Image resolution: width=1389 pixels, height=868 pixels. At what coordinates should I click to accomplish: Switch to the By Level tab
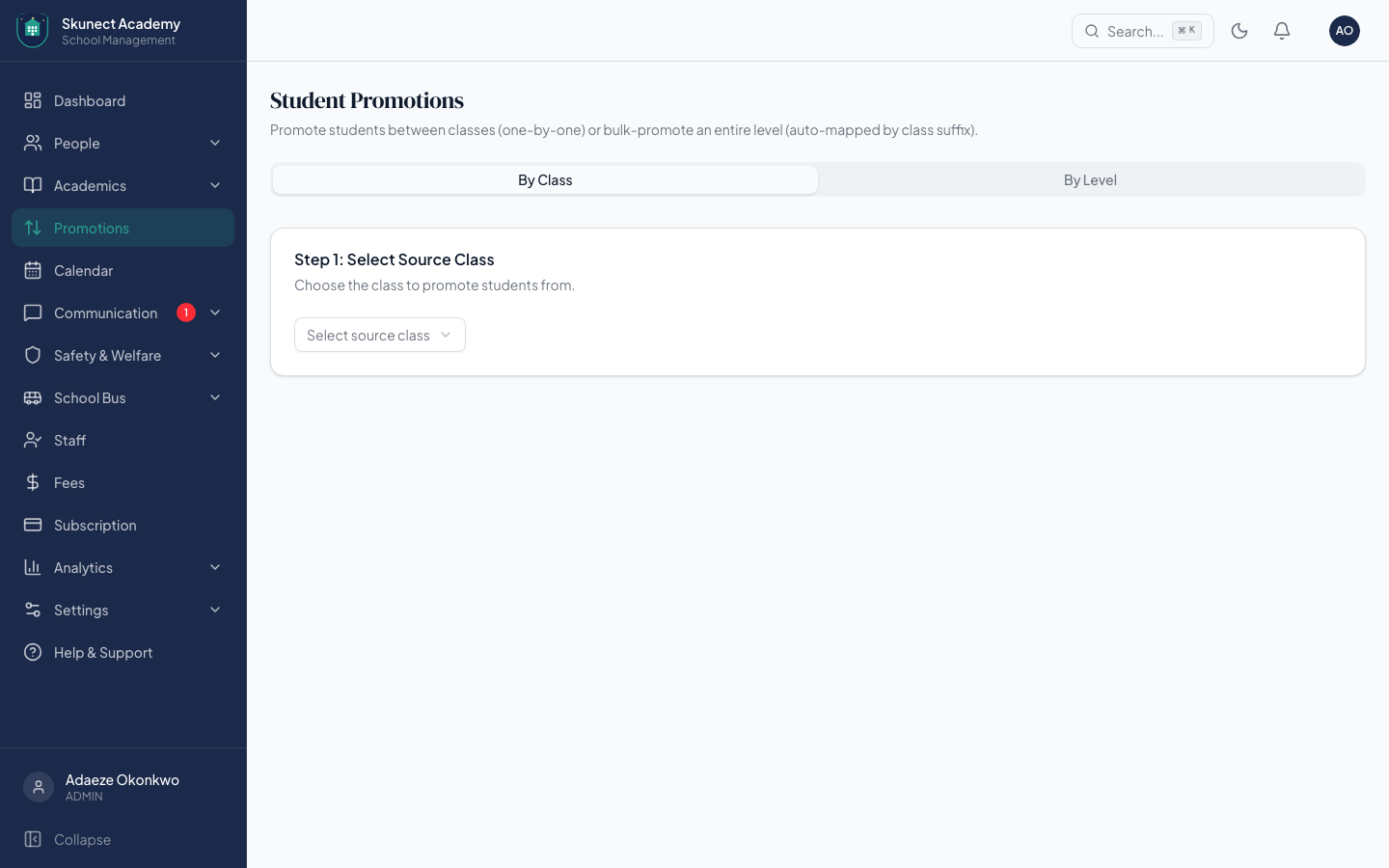pos(1090,179)
